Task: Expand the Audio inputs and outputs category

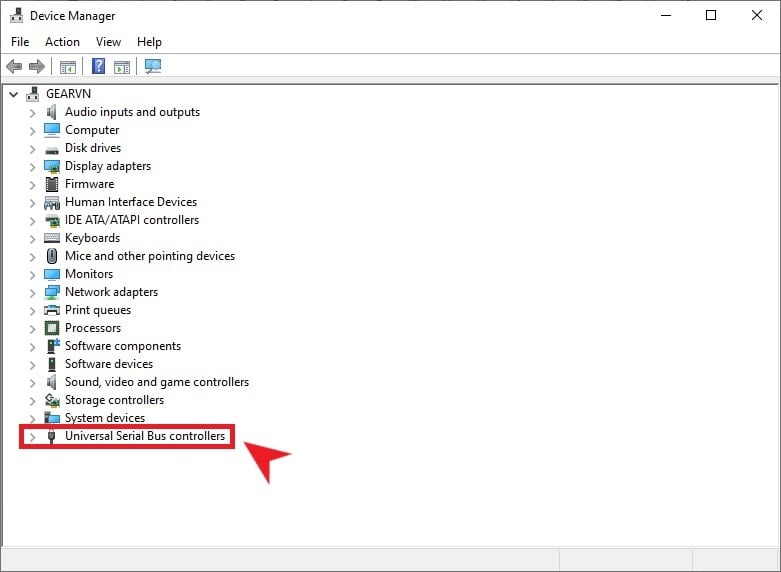Action: point(32,113)
